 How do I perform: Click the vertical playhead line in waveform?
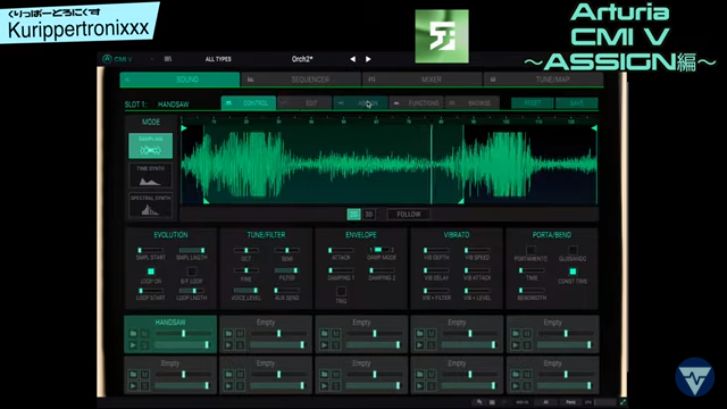coord(431,165)
